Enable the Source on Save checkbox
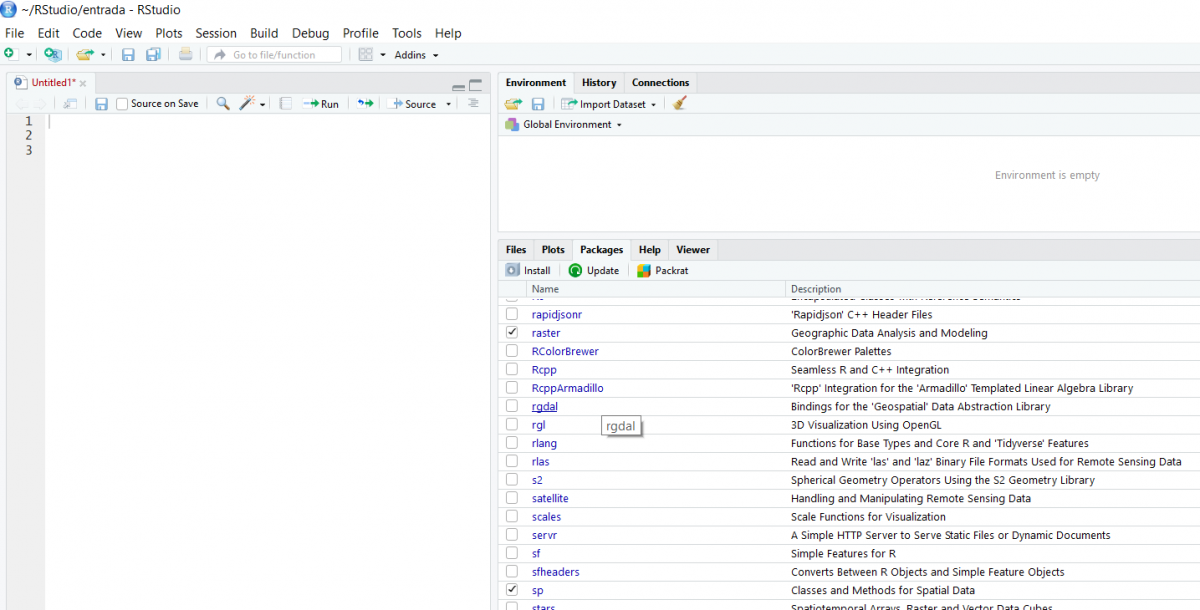The width and height of the screenshot is (1200, 610). (122, 103)
